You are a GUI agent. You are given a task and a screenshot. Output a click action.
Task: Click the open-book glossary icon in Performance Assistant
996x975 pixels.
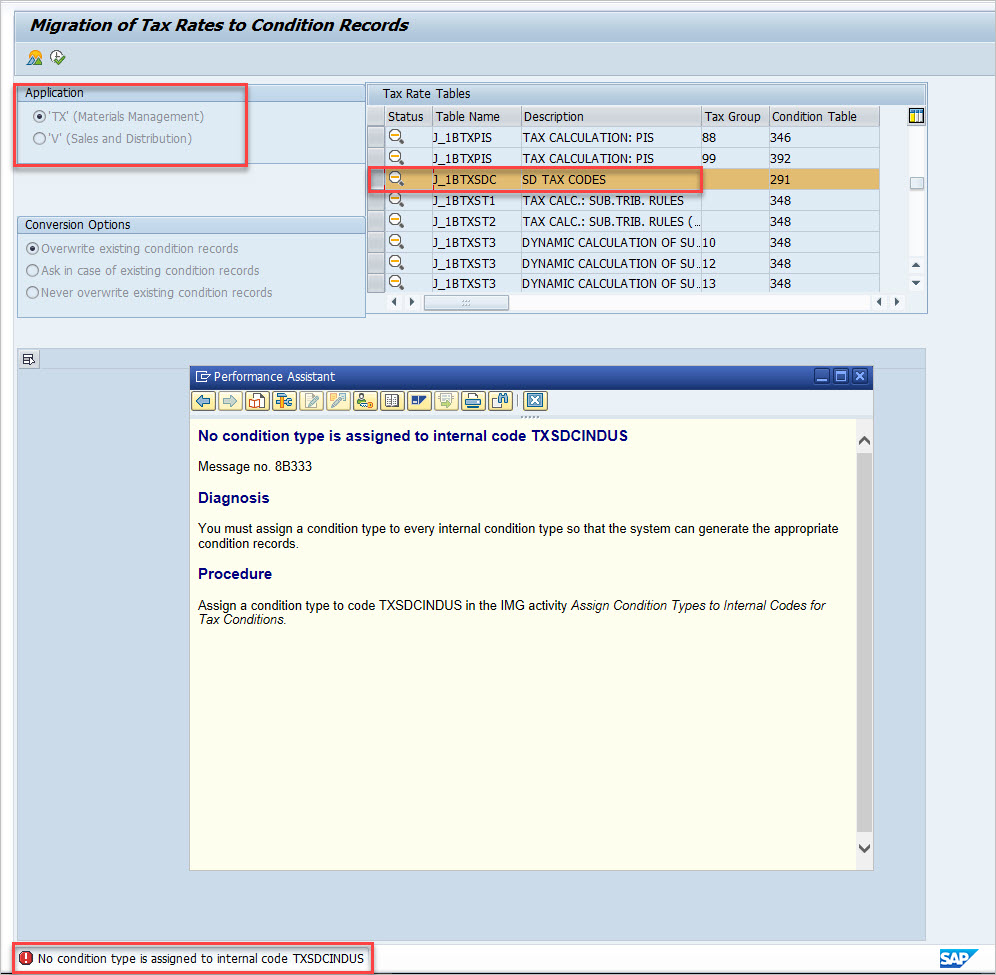pos(392,401)
